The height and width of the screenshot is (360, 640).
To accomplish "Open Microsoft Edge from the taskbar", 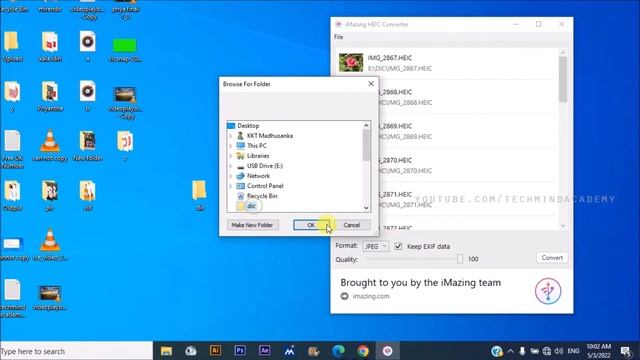I will (x=338, y=351).
